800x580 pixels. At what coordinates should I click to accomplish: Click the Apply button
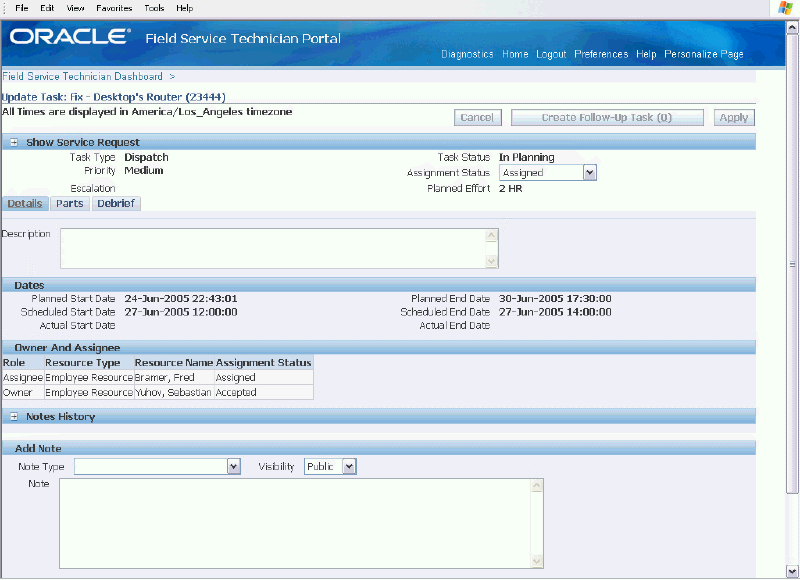[x=734, y=117]
